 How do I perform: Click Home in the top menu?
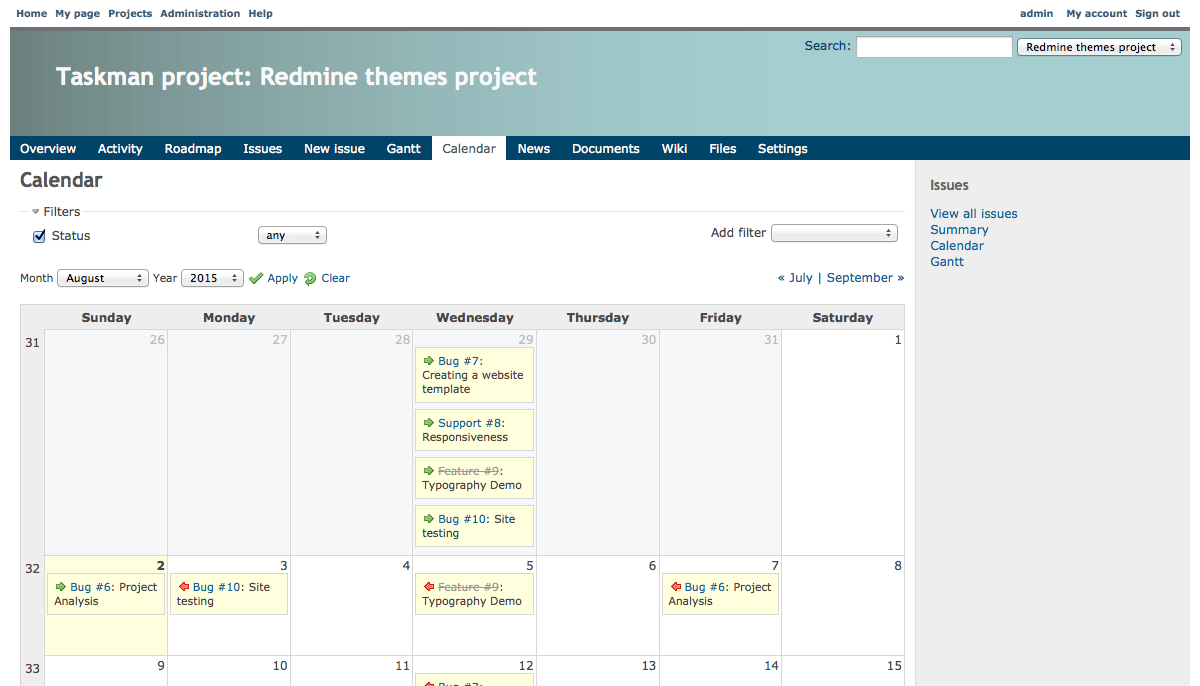click(32, 13)
